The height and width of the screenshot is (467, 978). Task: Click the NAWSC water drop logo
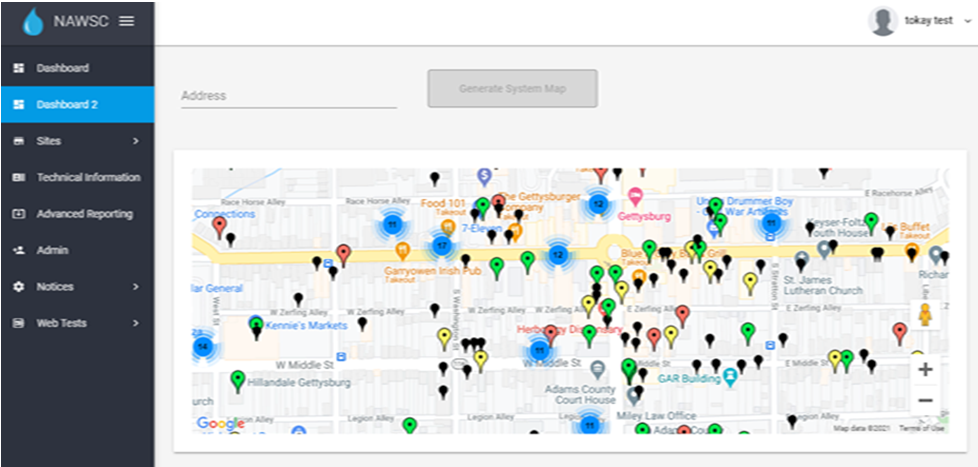point(33,22)
